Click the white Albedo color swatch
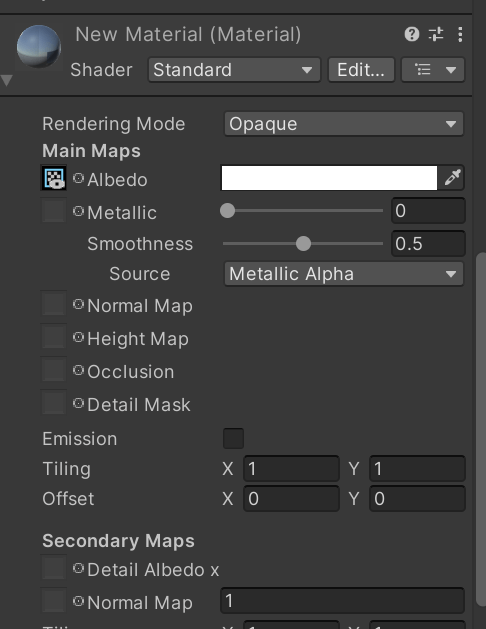Image resolution: width=486 pixels, height=629 pixels. click(329, 178)
